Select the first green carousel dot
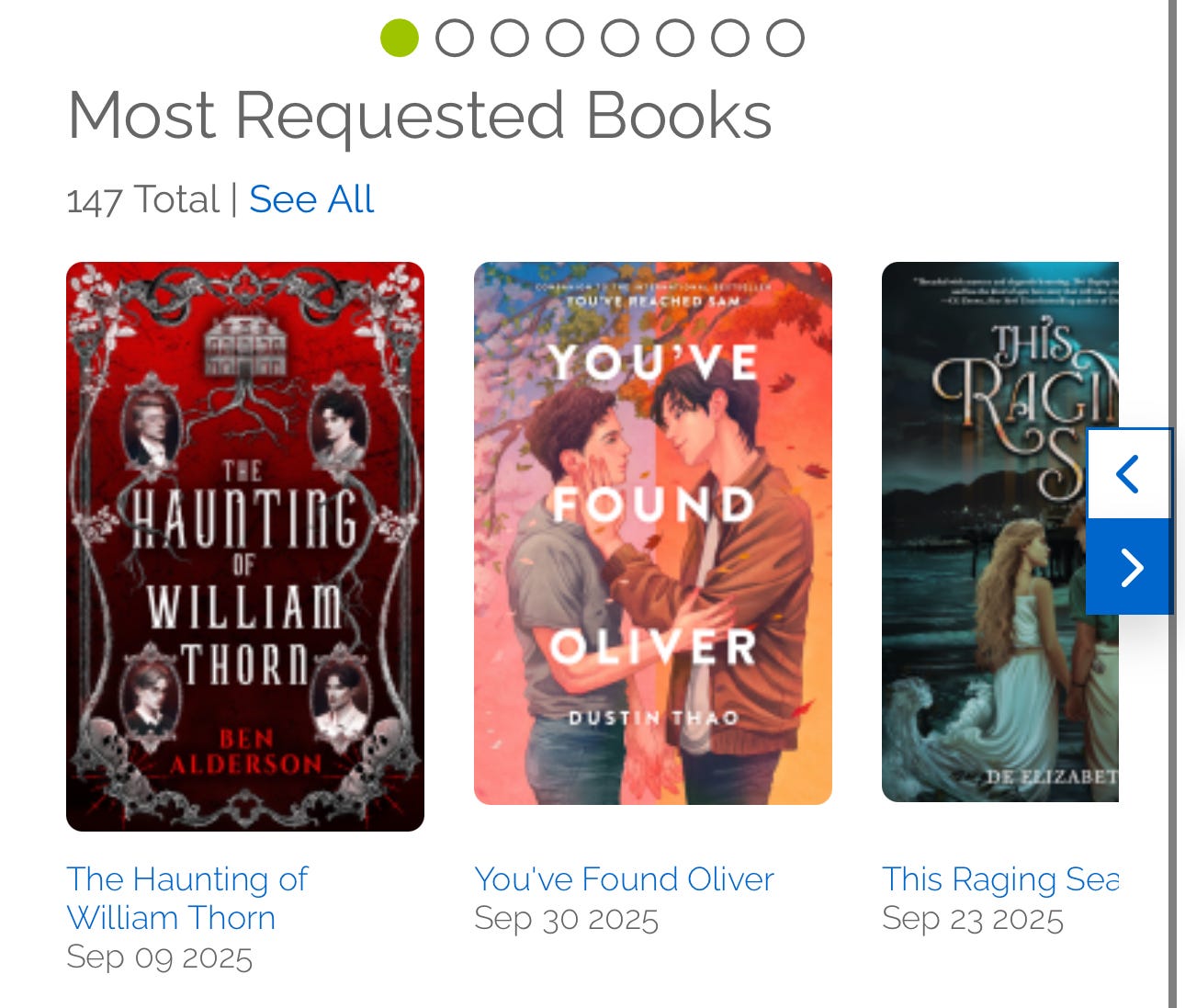This screenshot has width=1185, height=1008. [x=400, y=38]
